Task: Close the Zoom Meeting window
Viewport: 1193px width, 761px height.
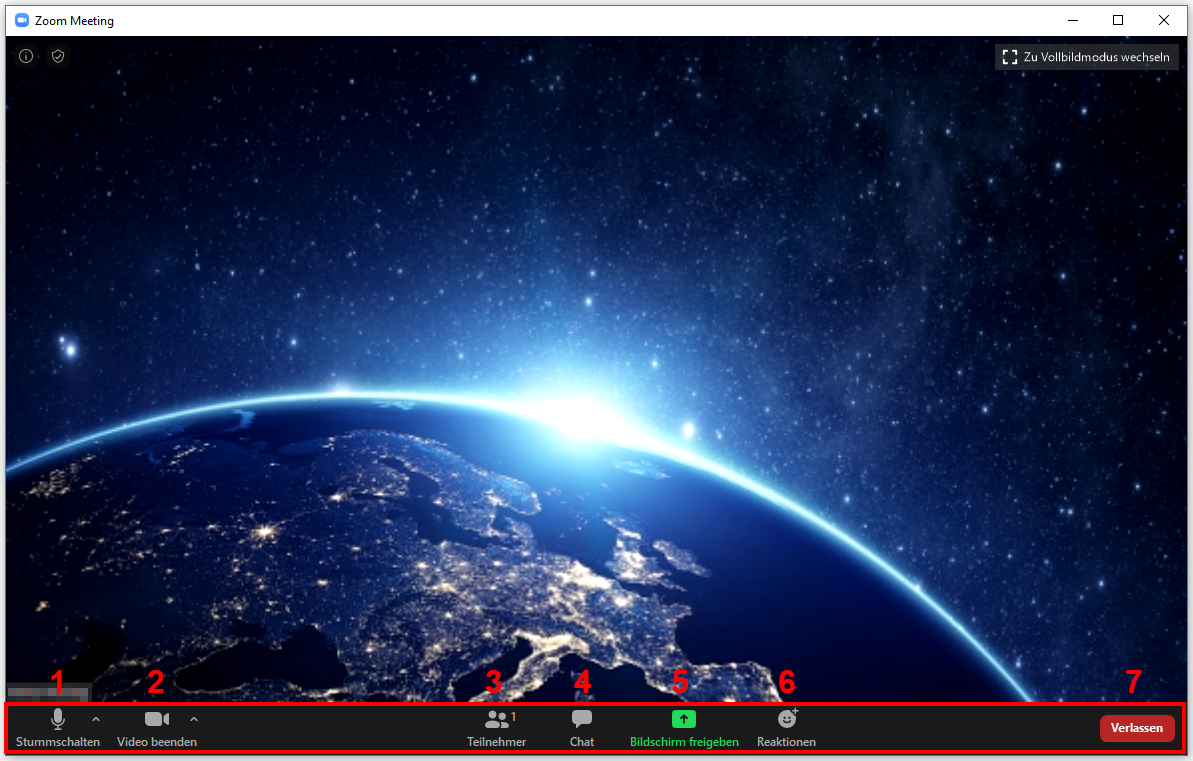Action: click(x=1164, y=20)
